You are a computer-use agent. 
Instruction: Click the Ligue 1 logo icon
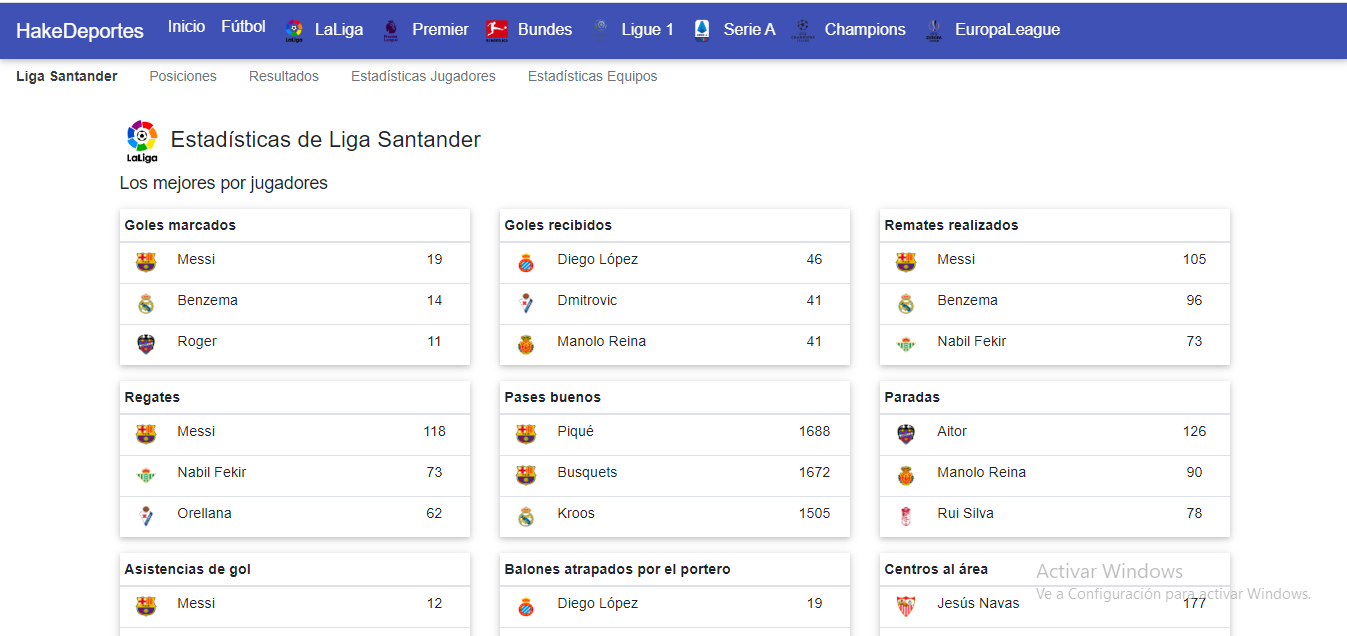[600, 30]
